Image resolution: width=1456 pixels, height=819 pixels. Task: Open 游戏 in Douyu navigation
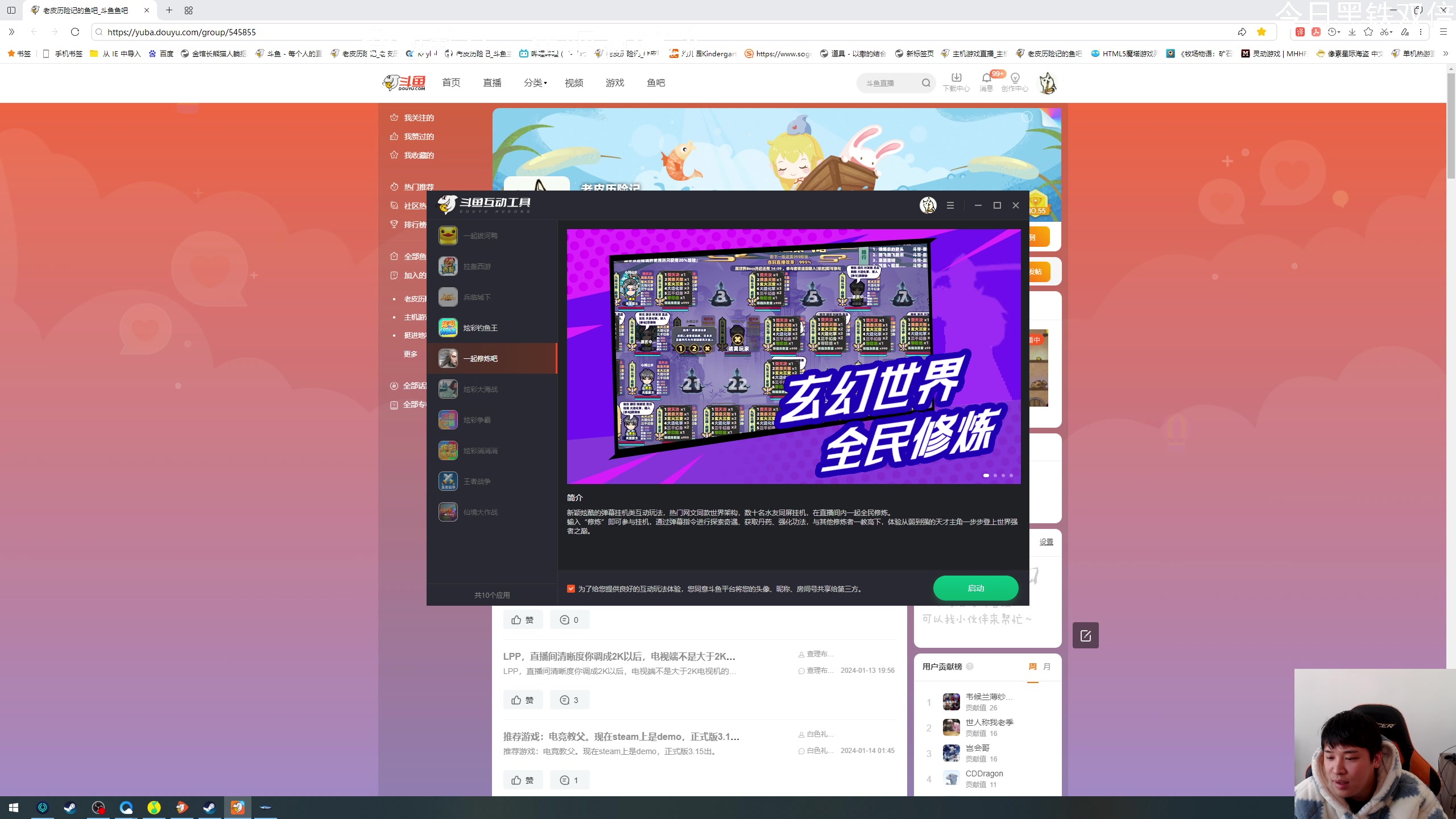(615, 83)
